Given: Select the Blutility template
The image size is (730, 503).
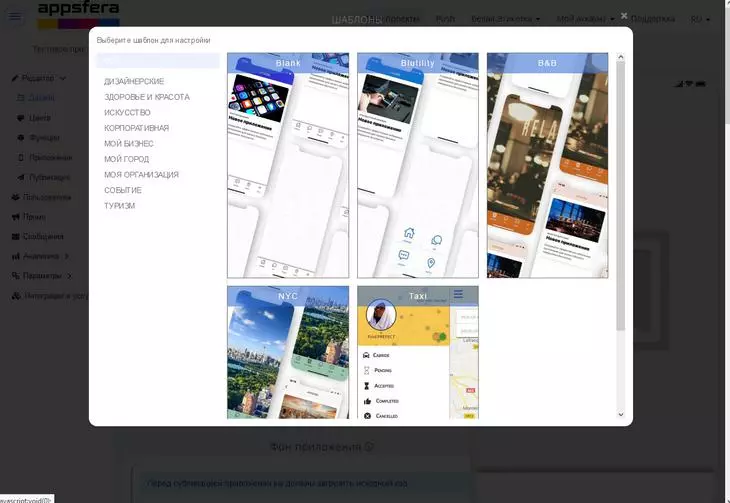Looking at the screenshot, I should (418, 165).
